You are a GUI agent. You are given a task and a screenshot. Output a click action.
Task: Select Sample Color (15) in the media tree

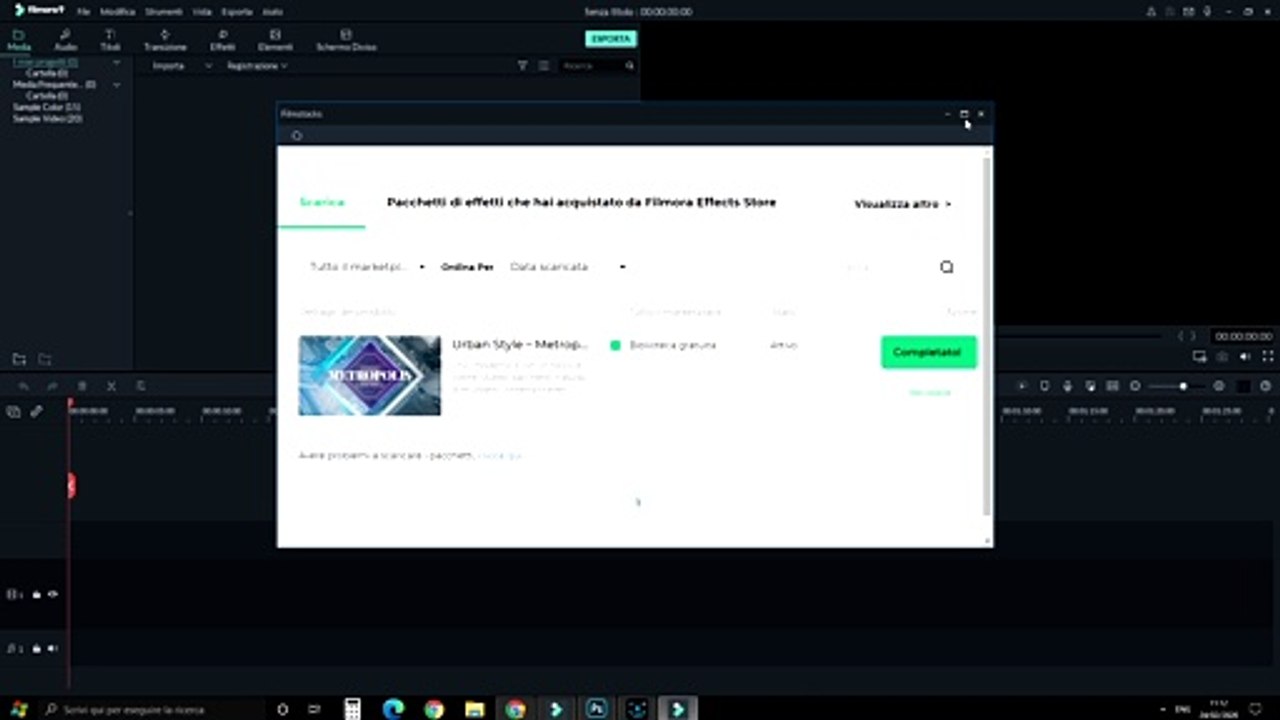46,107
